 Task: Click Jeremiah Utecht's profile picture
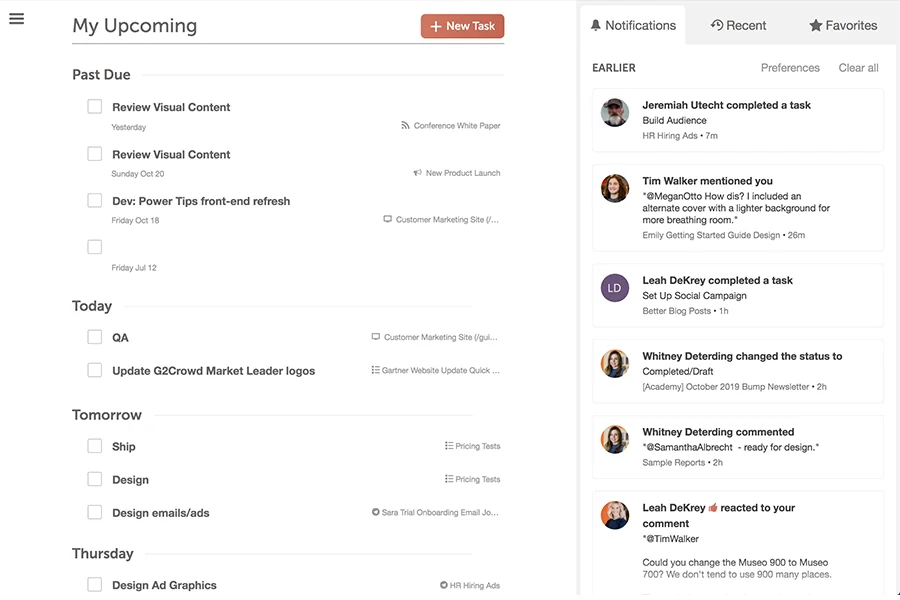pos(614,113)
